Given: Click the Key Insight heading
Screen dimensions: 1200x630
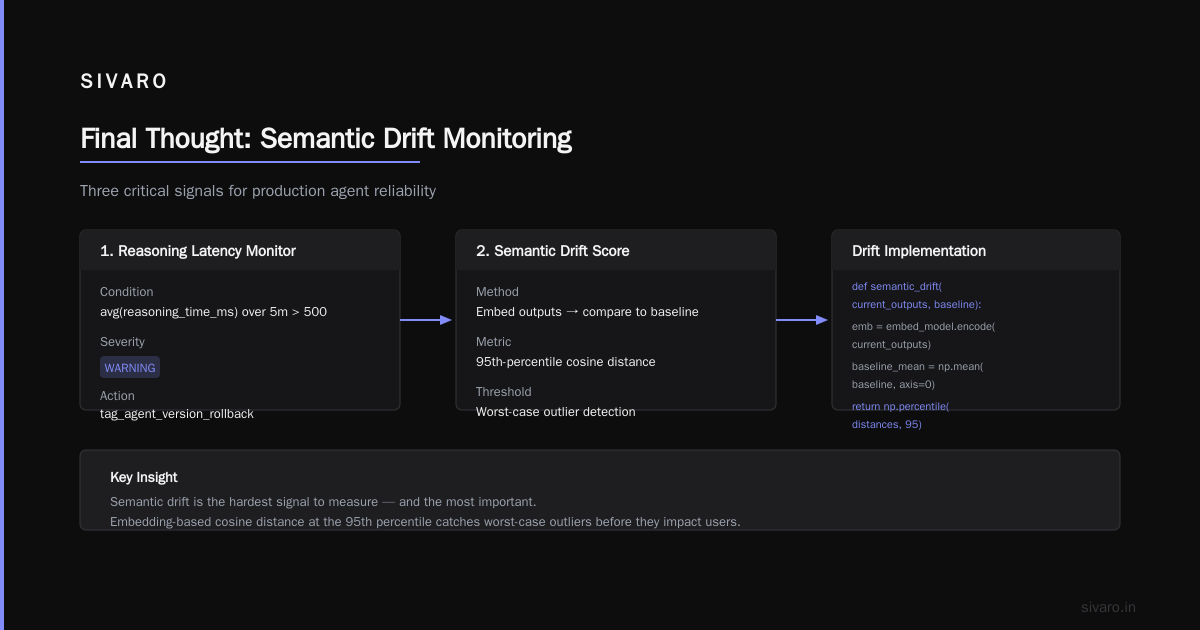Looking at the screenshot, I should coord(144,477).
